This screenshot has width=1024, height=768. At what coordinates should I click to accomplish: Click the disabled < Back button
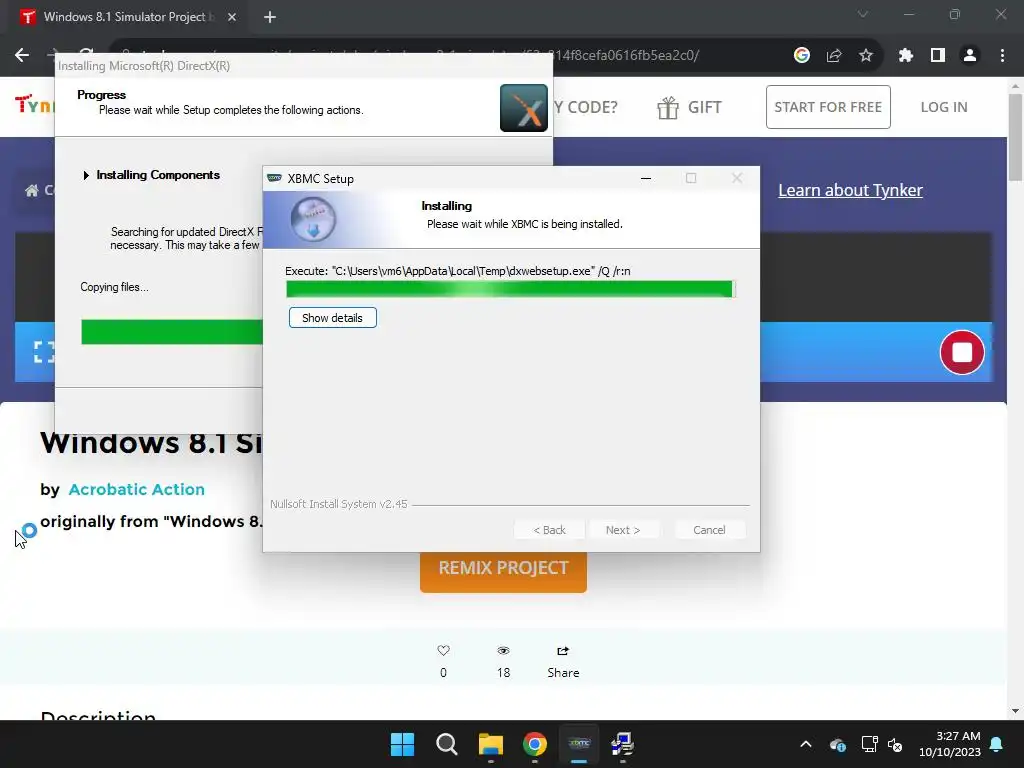coord(549,530)
